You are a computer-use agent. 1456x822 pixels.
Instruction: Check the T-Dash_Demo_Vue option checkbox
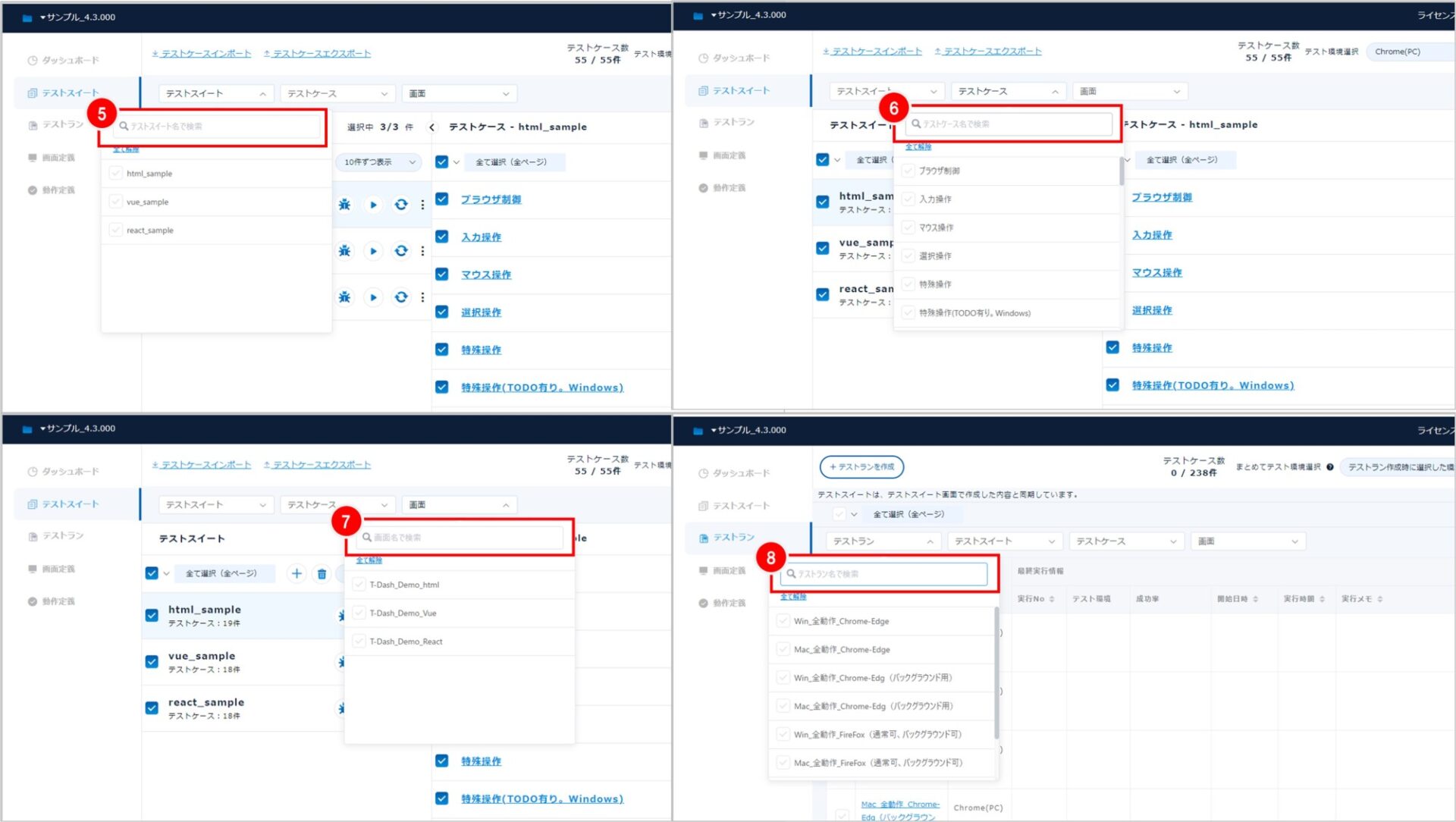coord(359,613)
